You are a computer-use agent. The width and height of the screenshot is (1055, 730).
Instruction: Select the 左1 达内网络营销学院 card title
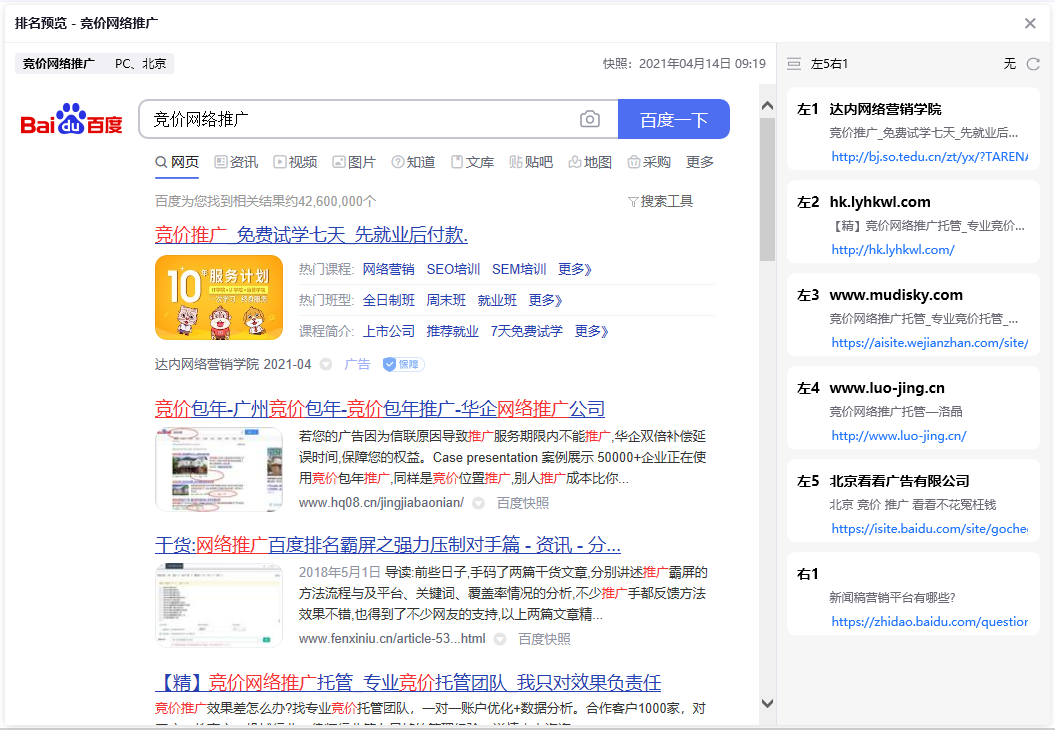[885, 109]
